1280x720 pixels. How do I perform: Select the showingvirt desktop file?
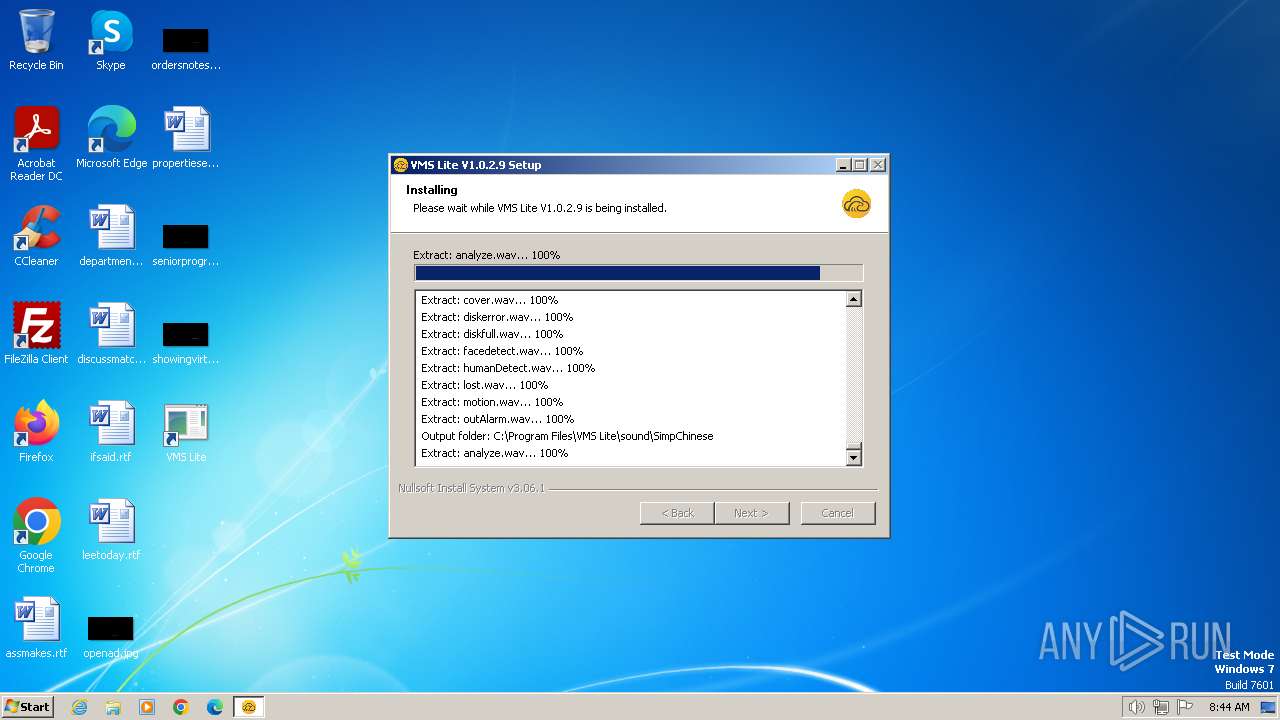click(186, 342)
